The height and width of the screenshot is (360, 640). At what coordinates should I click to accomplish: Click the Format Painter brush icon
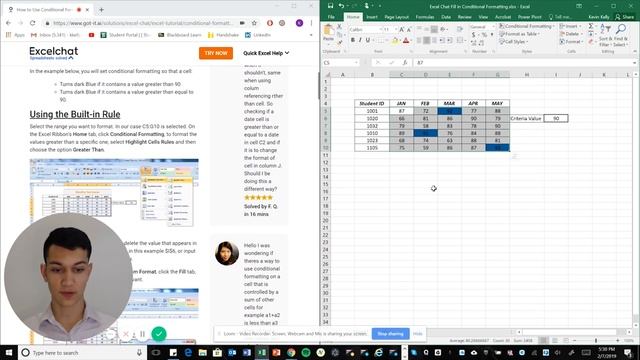[340, 42]
